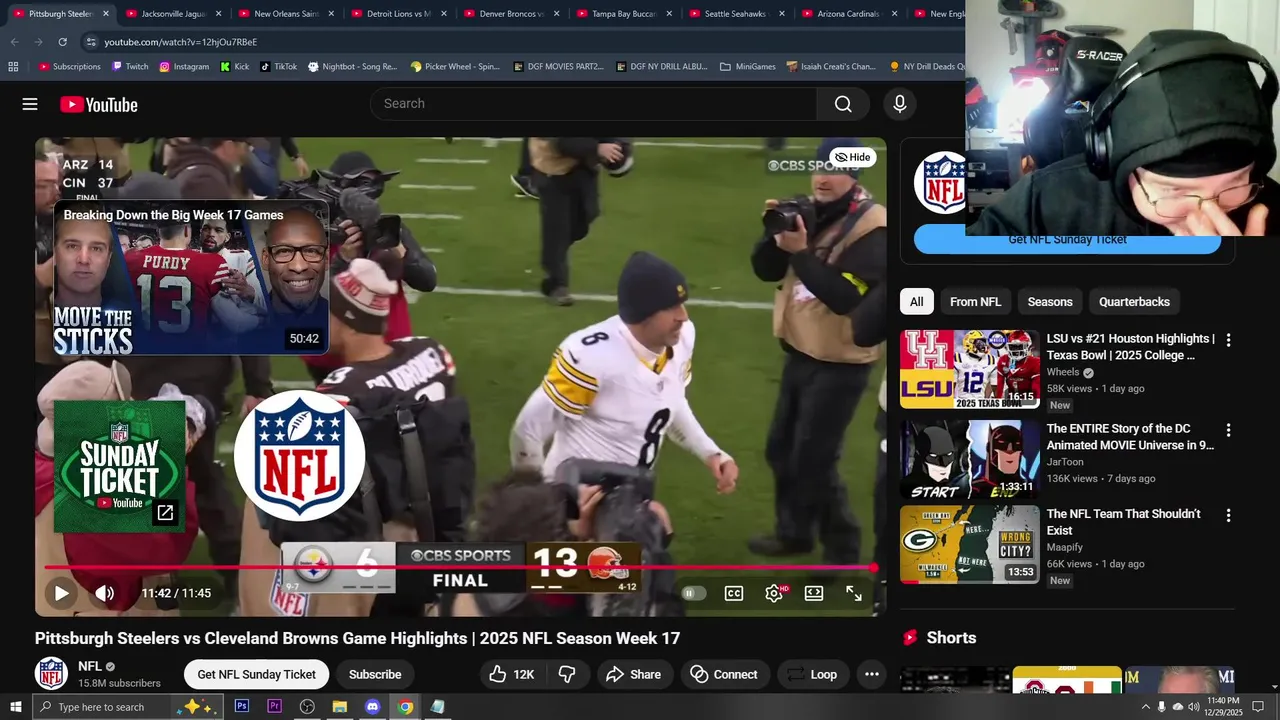Open Premiere Pro from the taskbar
Screen dimensions: 1280x720
pyautogui.click(x=274, y=707)
